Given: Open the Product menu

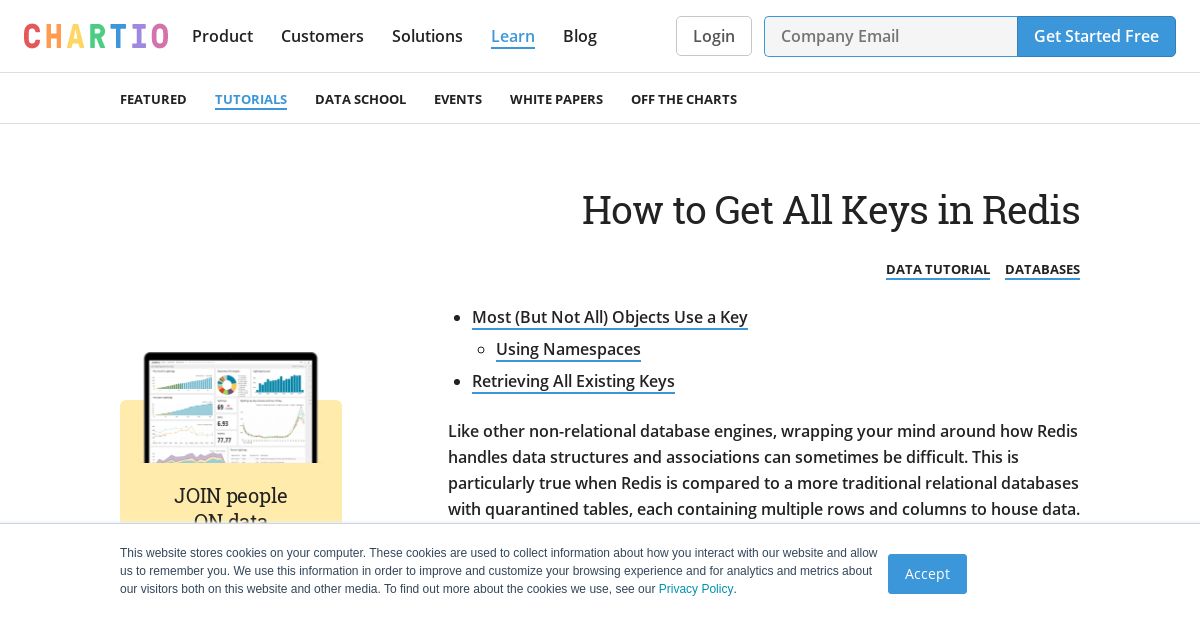Looking at the screenshot, I should tap(222, 36).
